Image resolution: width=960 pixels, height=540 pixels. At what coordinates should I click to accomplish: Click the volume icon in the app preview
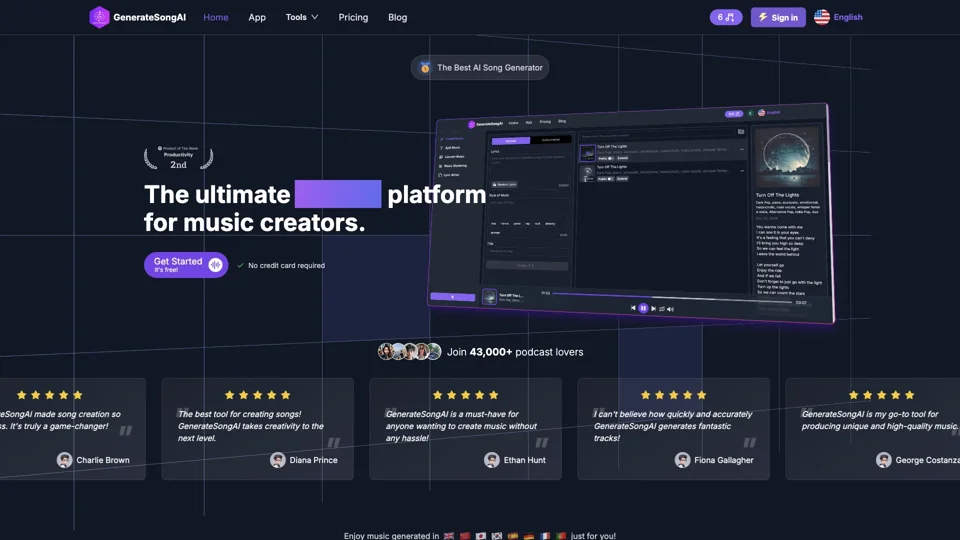[x=670, y=309]
